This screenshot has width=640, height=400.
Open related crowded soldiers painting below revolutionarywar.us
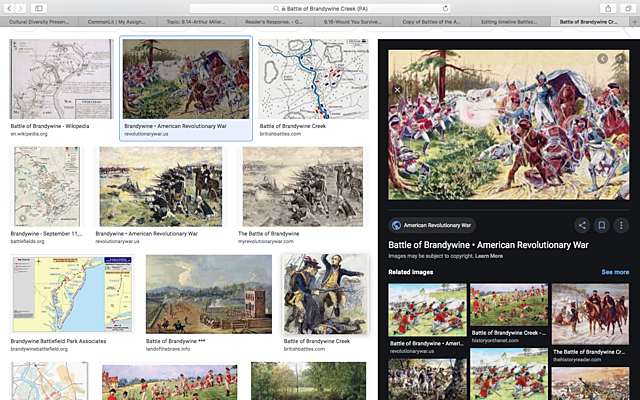tap(427, 379)
